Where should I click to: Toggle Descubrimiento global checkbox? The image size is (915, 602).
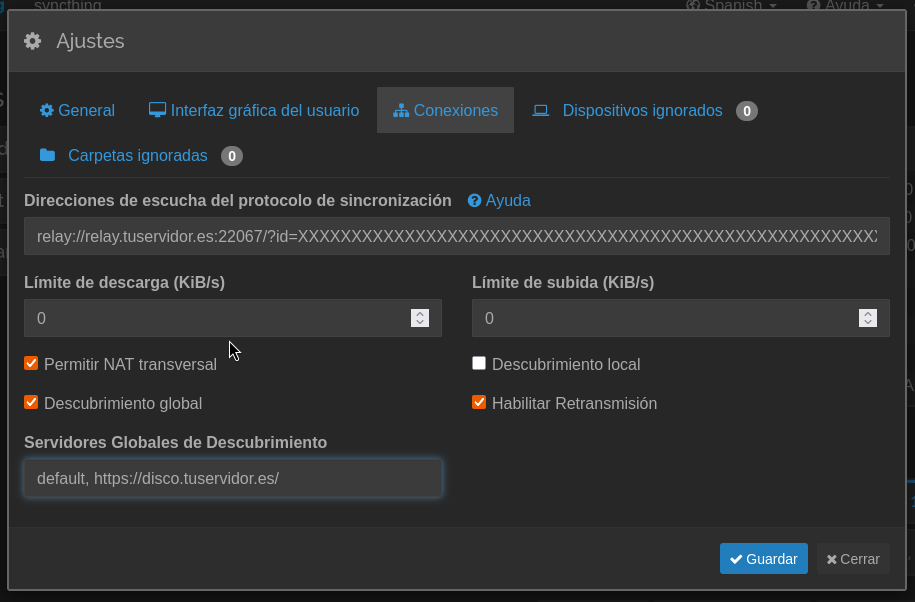click(31, 403)
